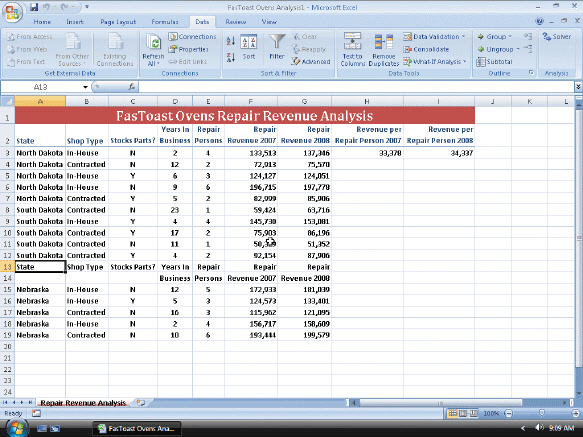The width and height of the screenshot is (583, 437).
Task: Open the Sort dialog button
Action: [x=248, y=47]
